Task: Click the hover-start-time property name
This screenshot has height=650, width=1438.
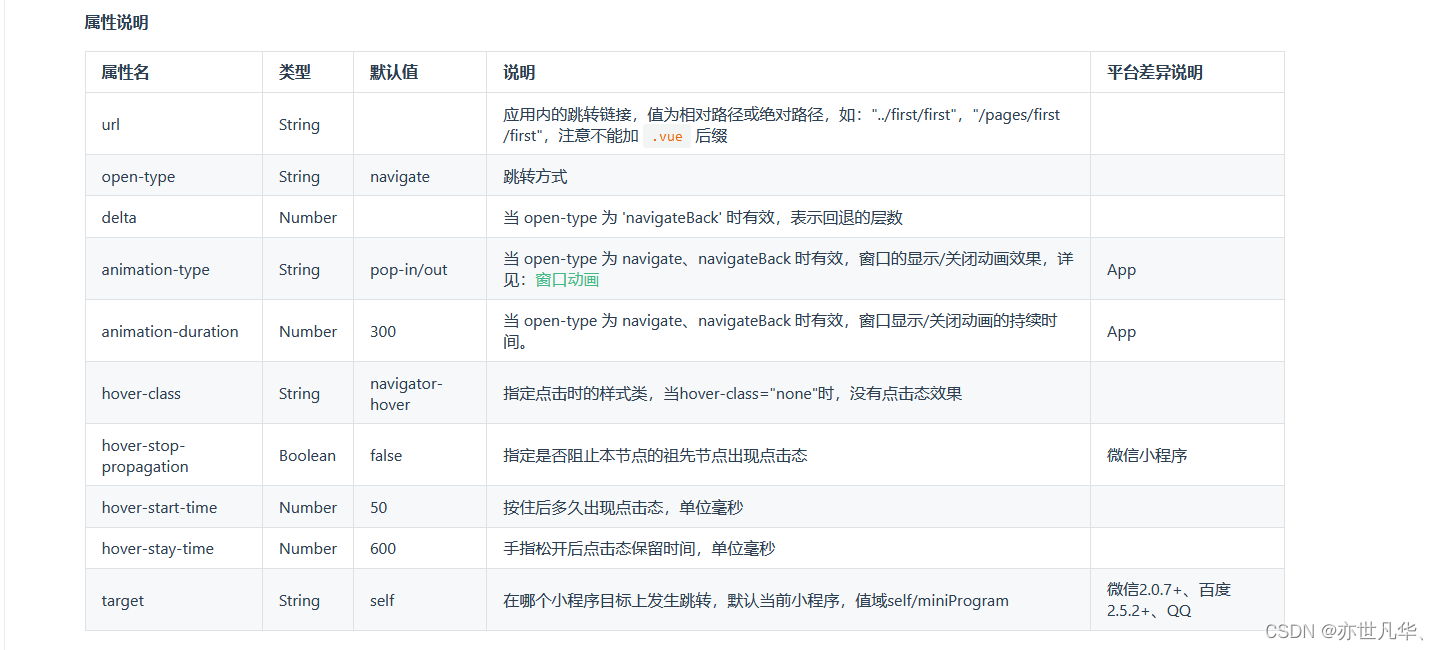Action: [159, 508]
